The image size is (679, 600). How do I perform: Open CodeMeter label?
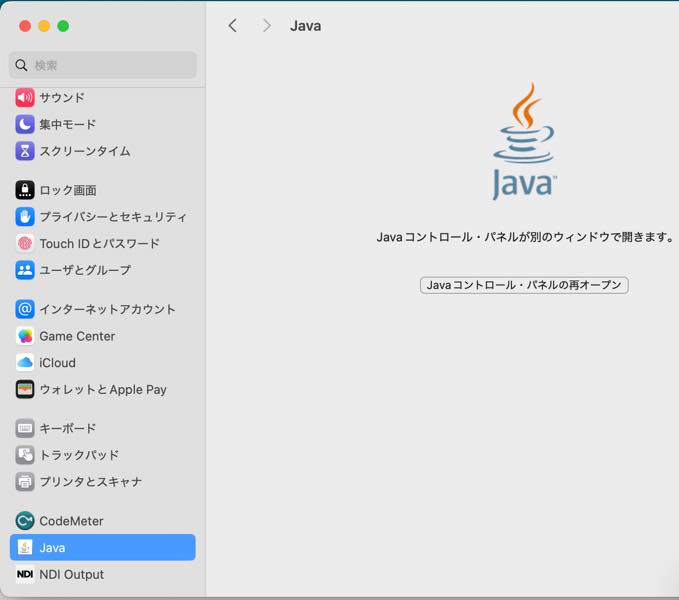[71, 521]
